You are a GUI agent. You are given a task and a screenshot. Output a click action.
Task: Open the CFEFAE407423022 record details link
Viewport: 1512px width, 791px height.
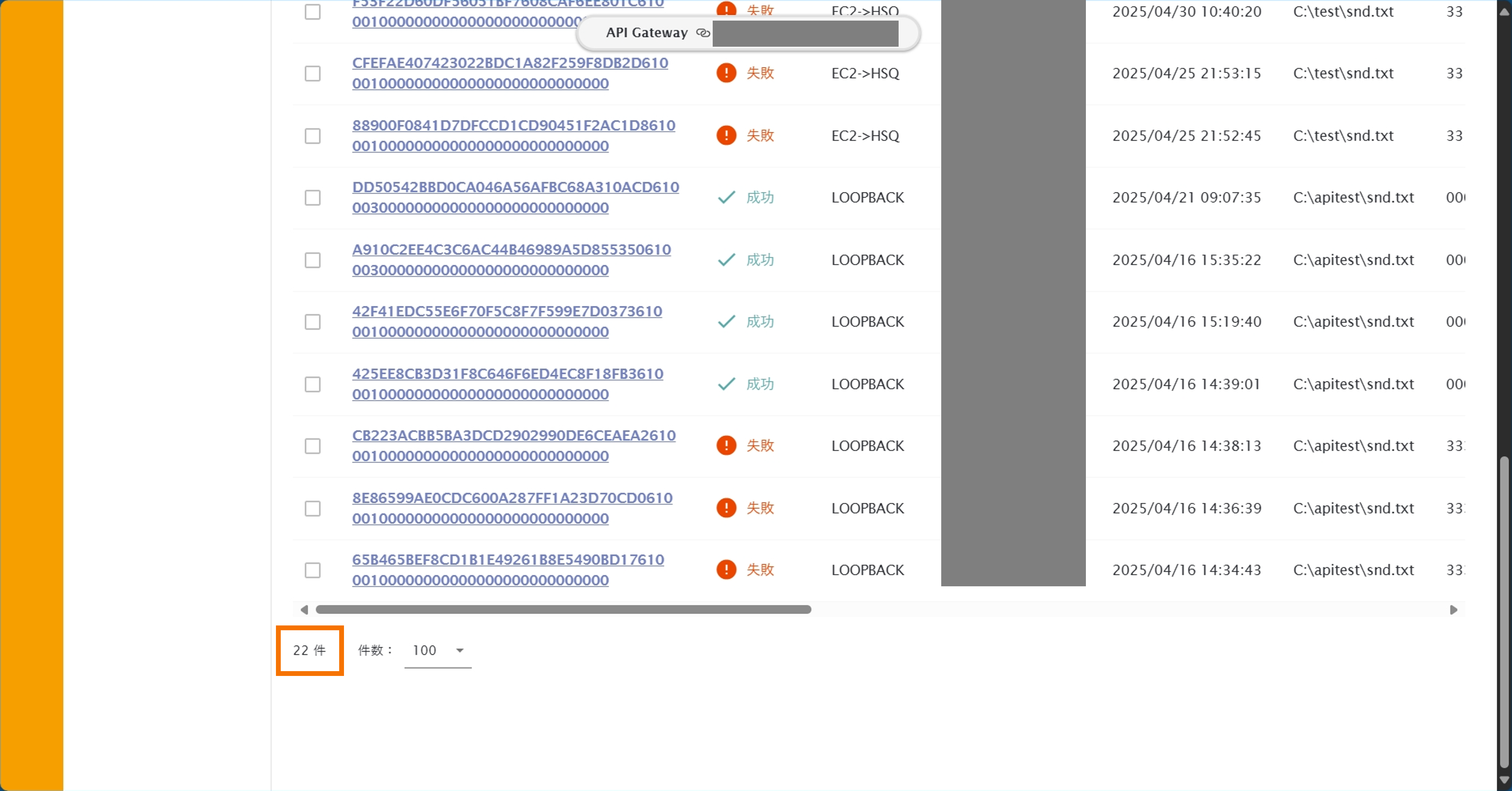click(510, 73)
